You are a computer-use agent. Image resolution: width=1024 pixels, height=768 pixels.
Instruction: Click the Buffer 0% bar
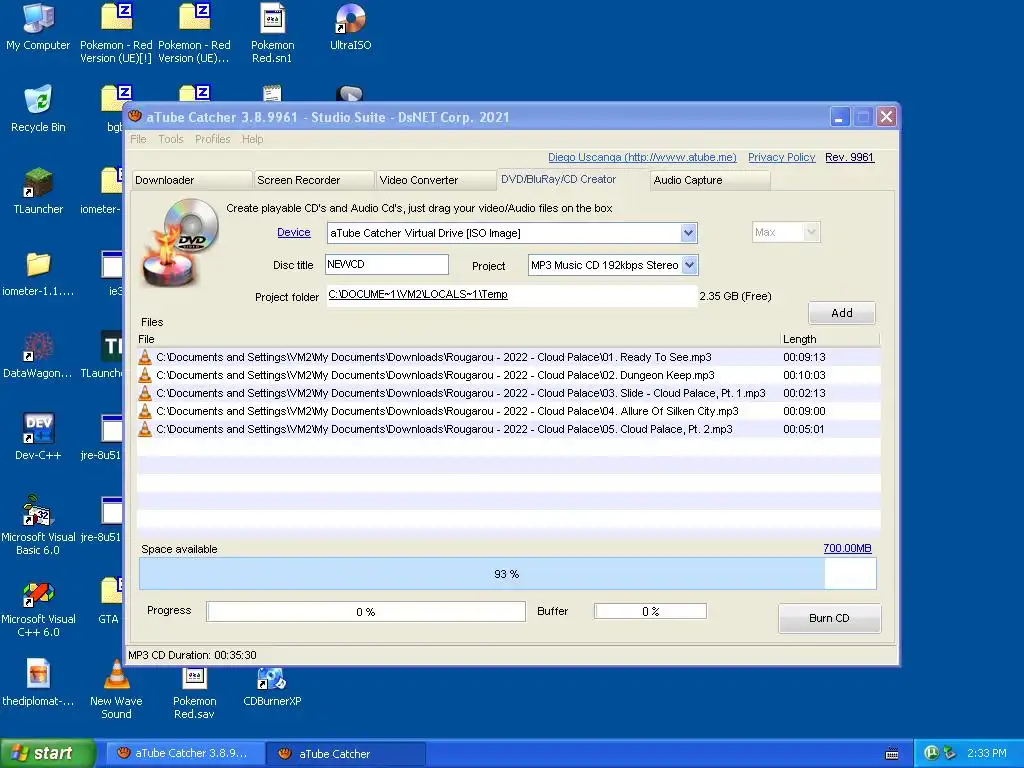click(650, 611)
